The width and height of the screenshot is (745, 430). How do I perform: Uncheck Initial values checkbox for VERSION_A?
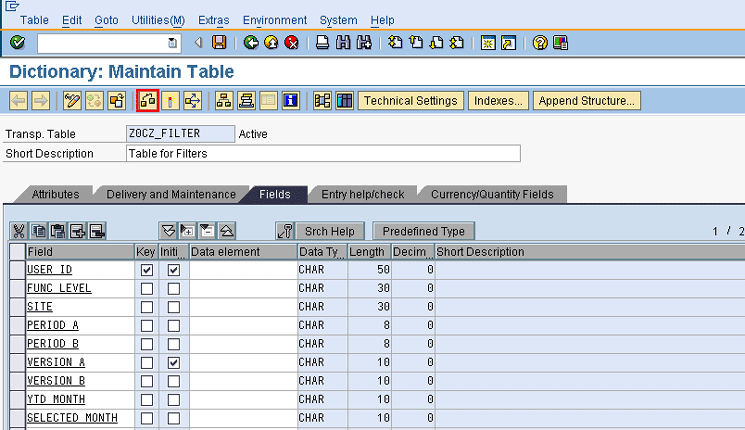[x=173, y=363]
